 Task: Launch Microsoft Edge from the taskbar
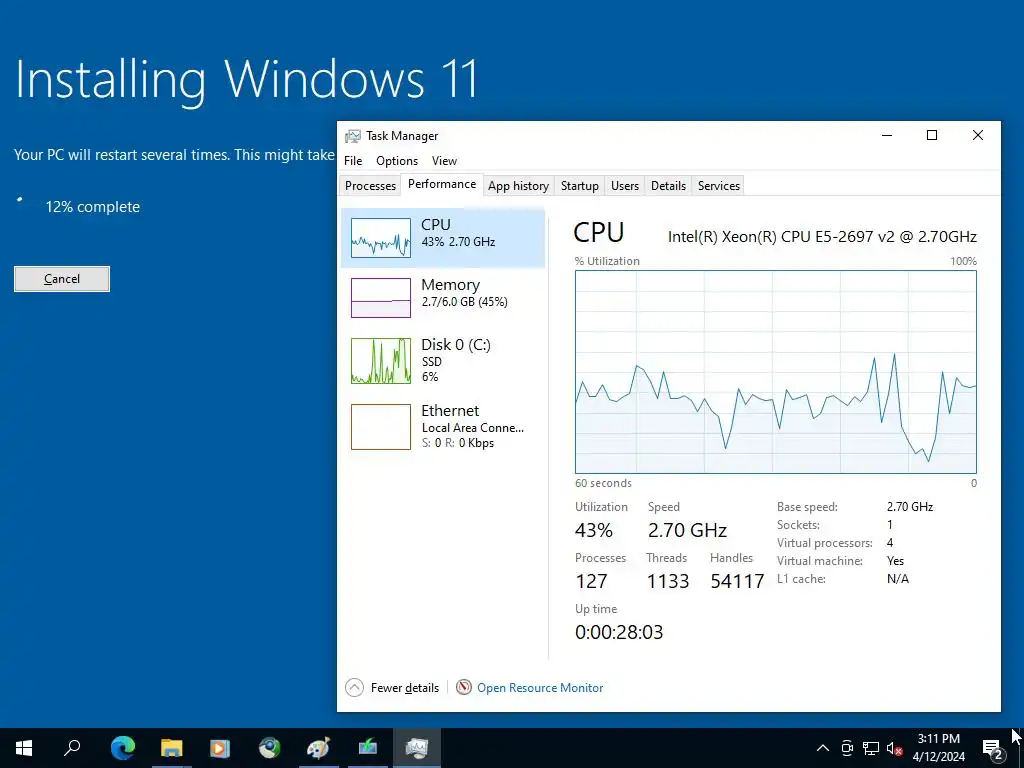coord(122,748)
